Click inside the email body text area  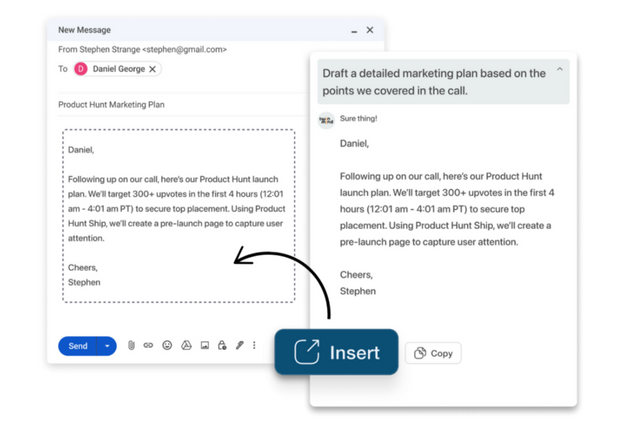click(x=178, y=215)
